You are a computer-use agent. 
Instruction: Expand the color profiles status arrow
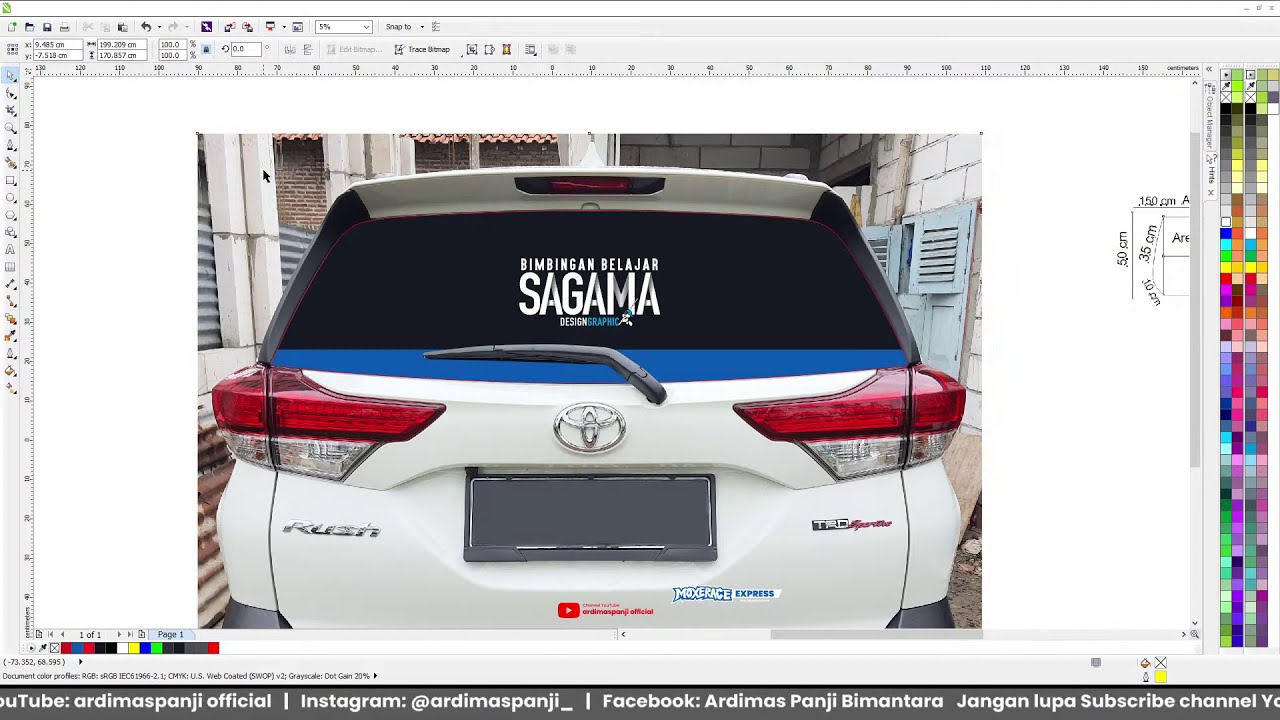[375, 676]
